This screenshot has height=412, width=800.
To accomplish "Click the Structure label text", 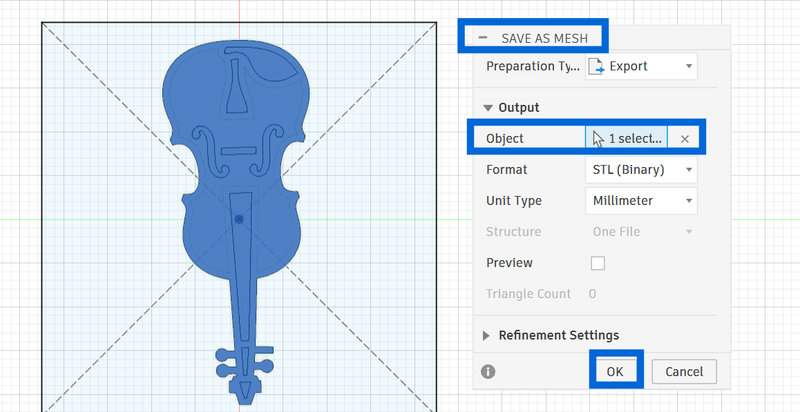I will tap(513, 232).
